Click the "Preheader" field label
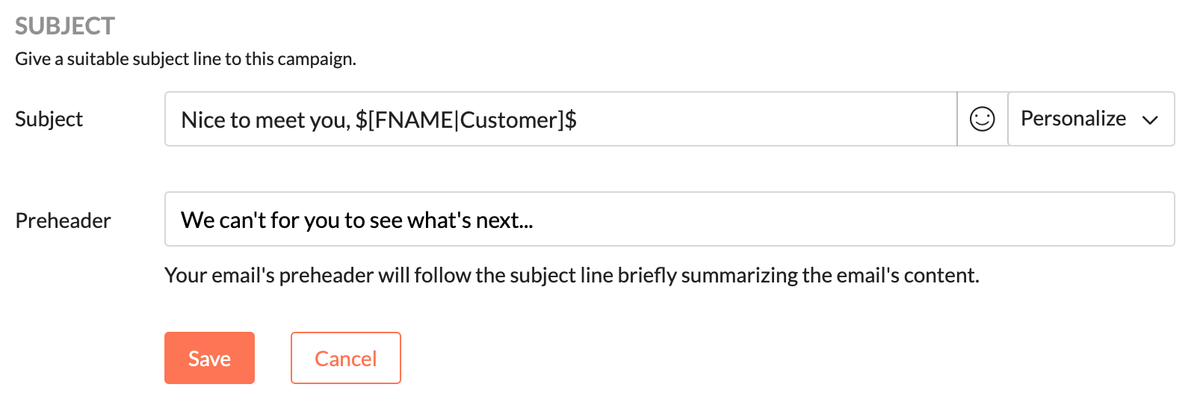1200x411 pixels. click(x=63, y=220)
